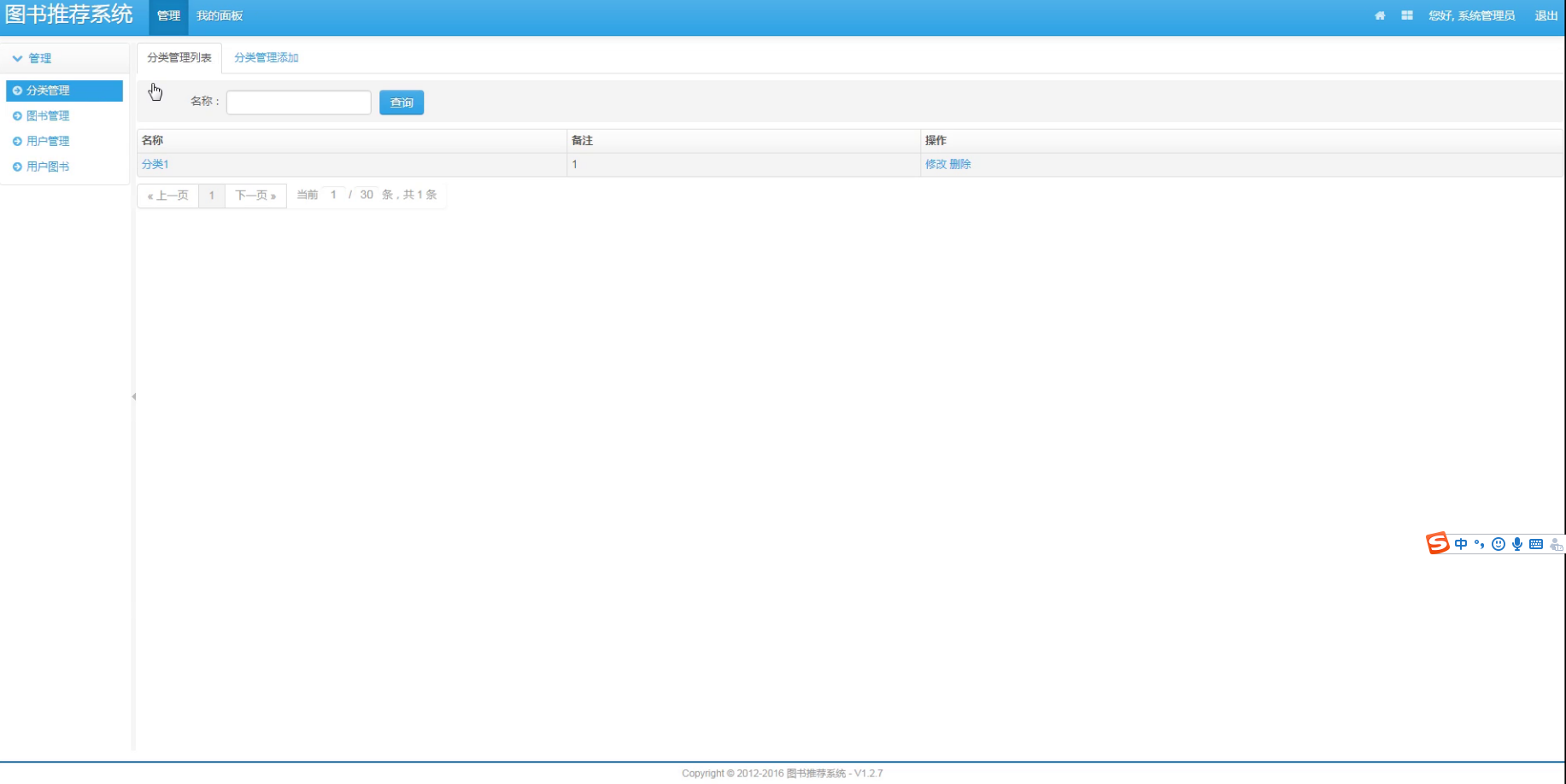
Task: Open 图书管理 in the sidebar
Action: pos(48,116)
